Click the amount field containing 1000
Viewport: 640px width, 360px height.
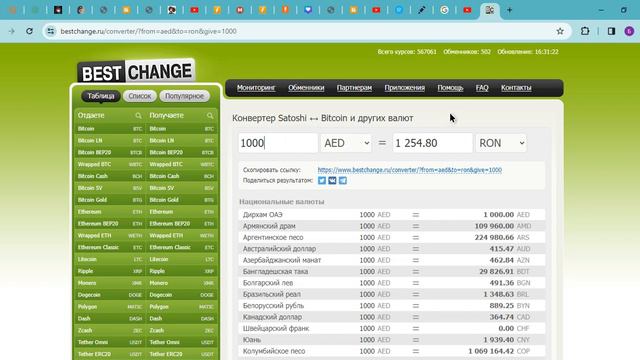[278, 143]
